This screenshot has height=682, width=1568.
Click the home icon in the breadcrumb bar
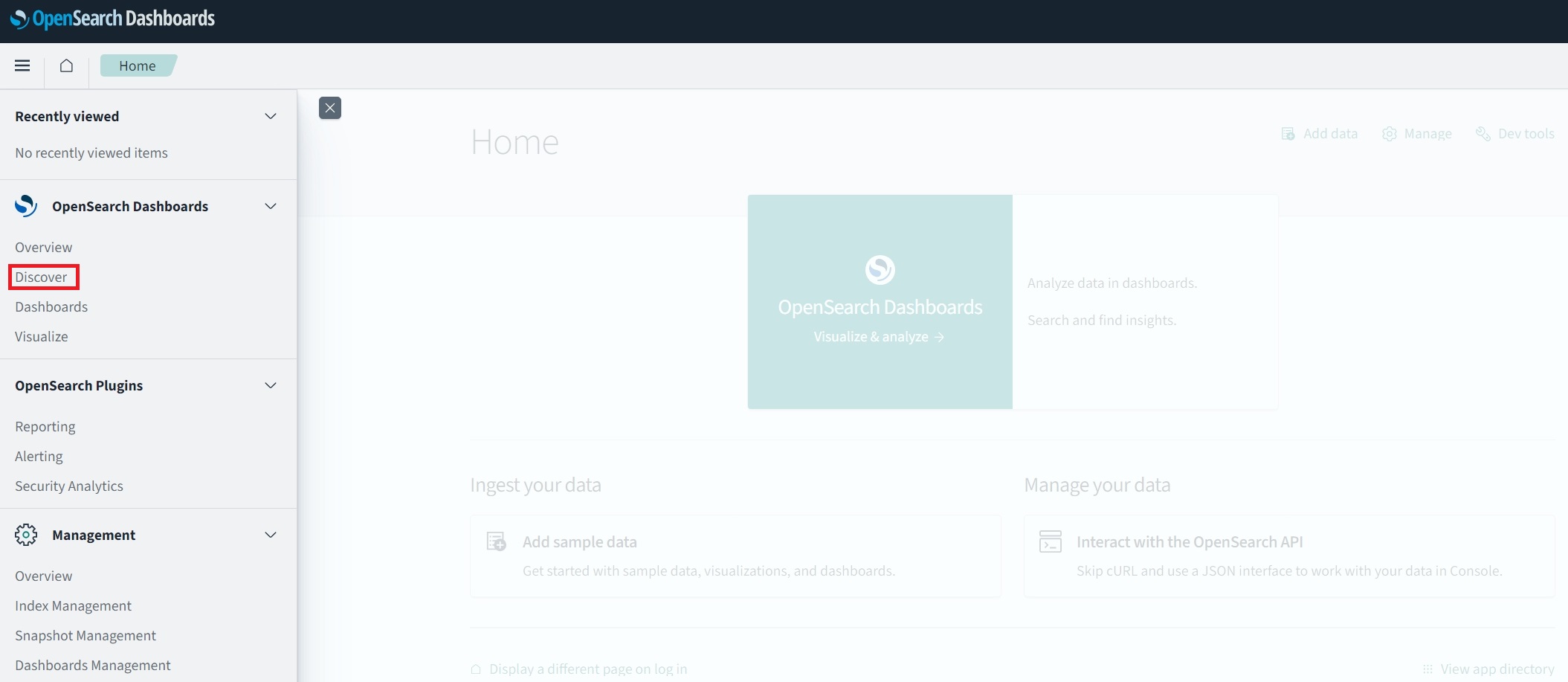pos(66,65)
